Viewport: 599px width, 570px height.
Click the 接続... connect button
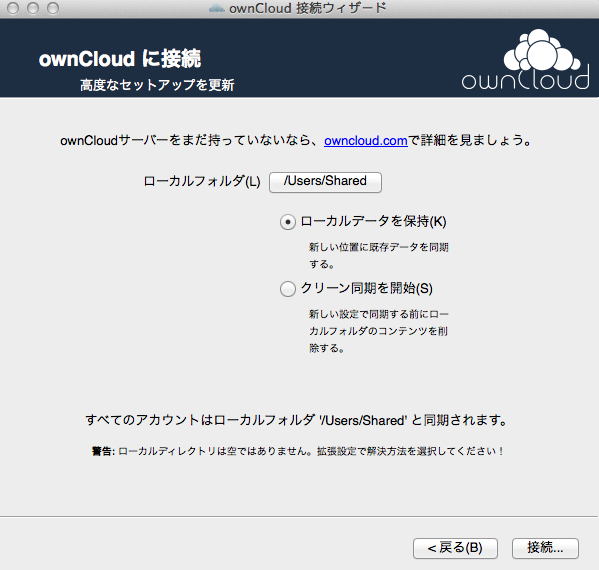(545, 548)
